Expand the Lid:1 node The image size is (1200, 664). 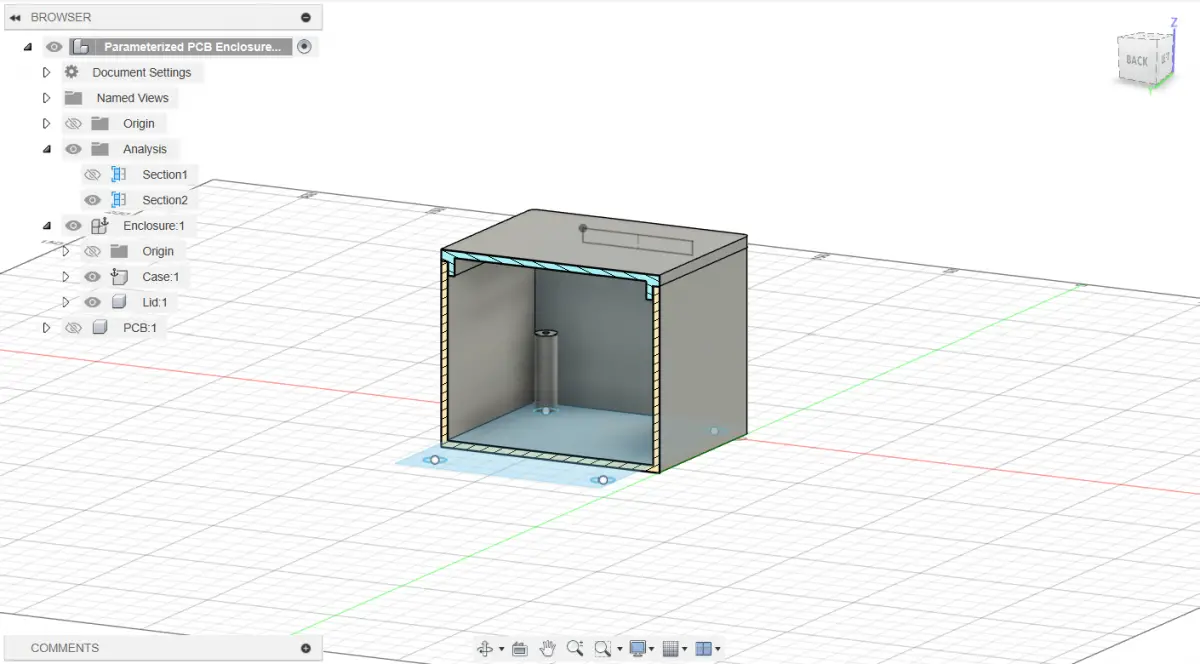tap(66, 302)
